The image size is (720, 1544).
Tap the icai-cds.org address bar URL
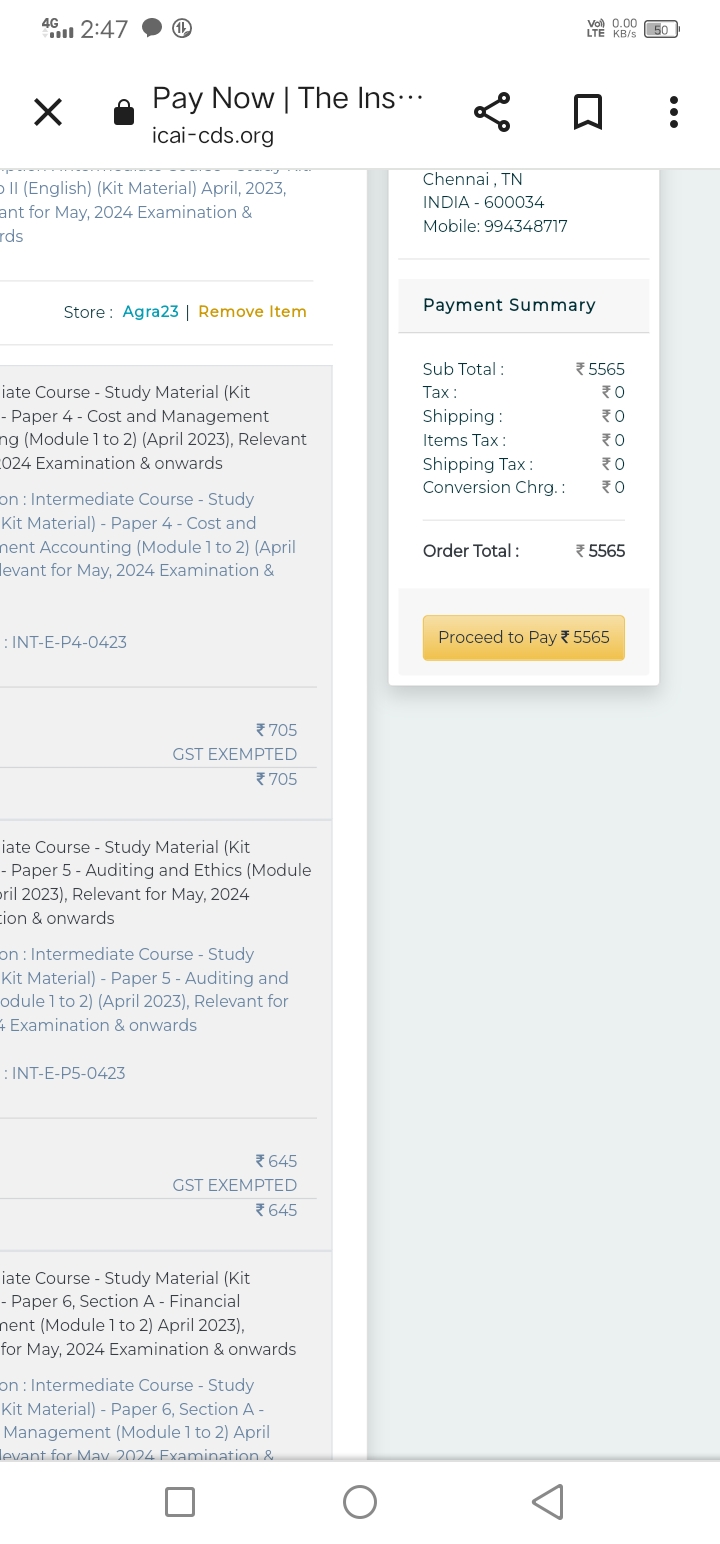(x=213, y=135)
